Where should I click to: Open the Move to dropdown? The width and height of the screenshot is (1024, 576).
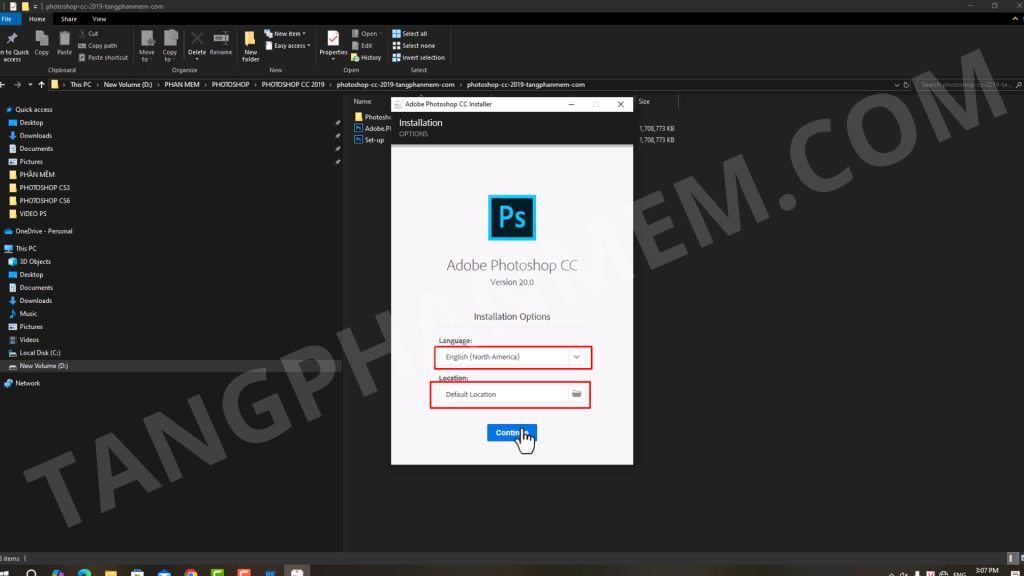[x=147, y=45]
